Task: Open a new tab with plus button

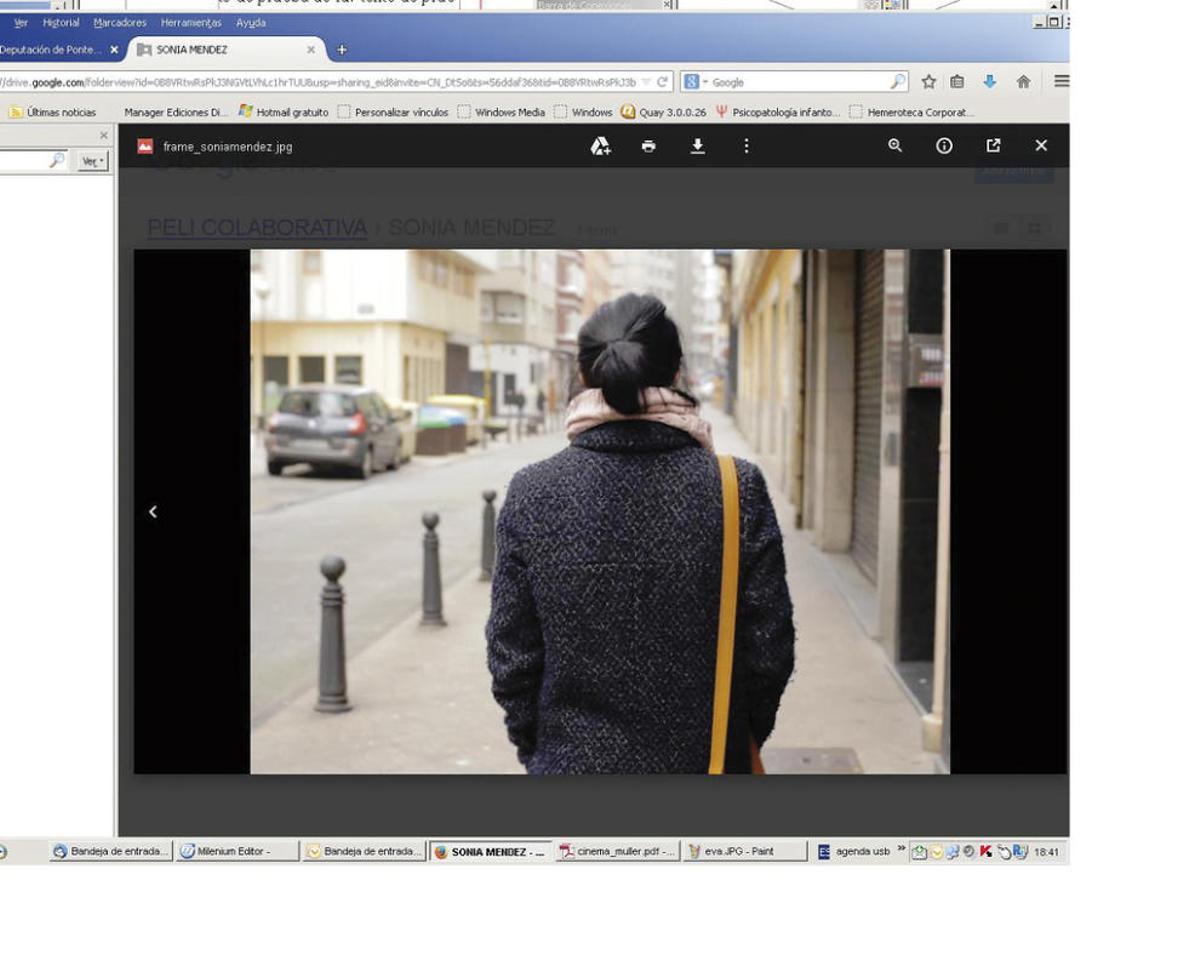Action: point(341,49)
